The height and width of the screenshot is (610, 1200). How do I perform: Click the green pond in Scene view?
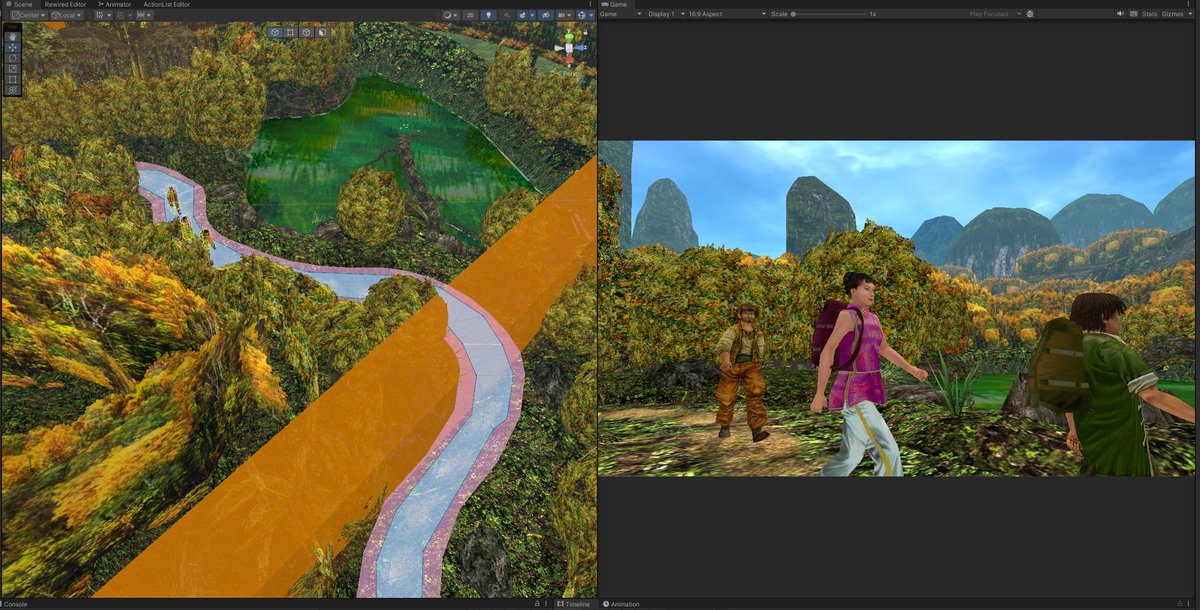[x=385, y=150]
